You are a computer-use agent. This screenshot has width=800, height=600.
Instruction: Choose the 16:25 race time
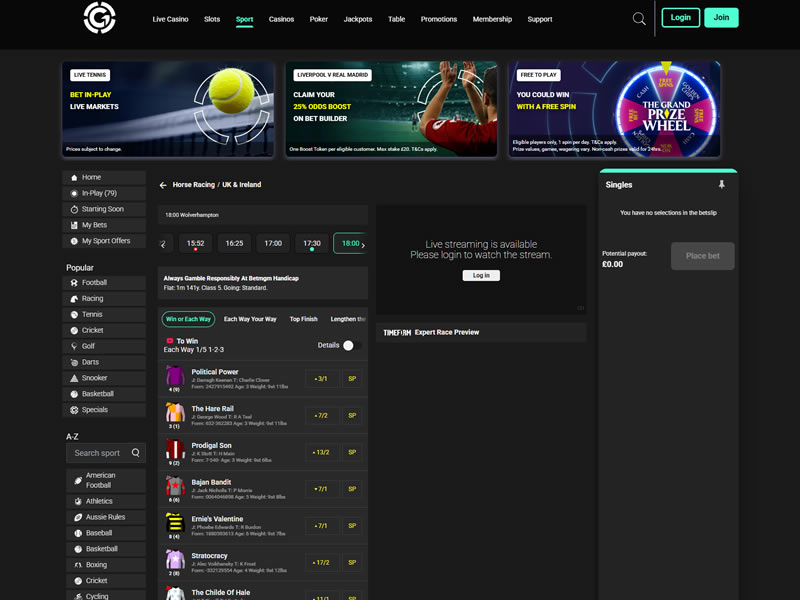234,243
